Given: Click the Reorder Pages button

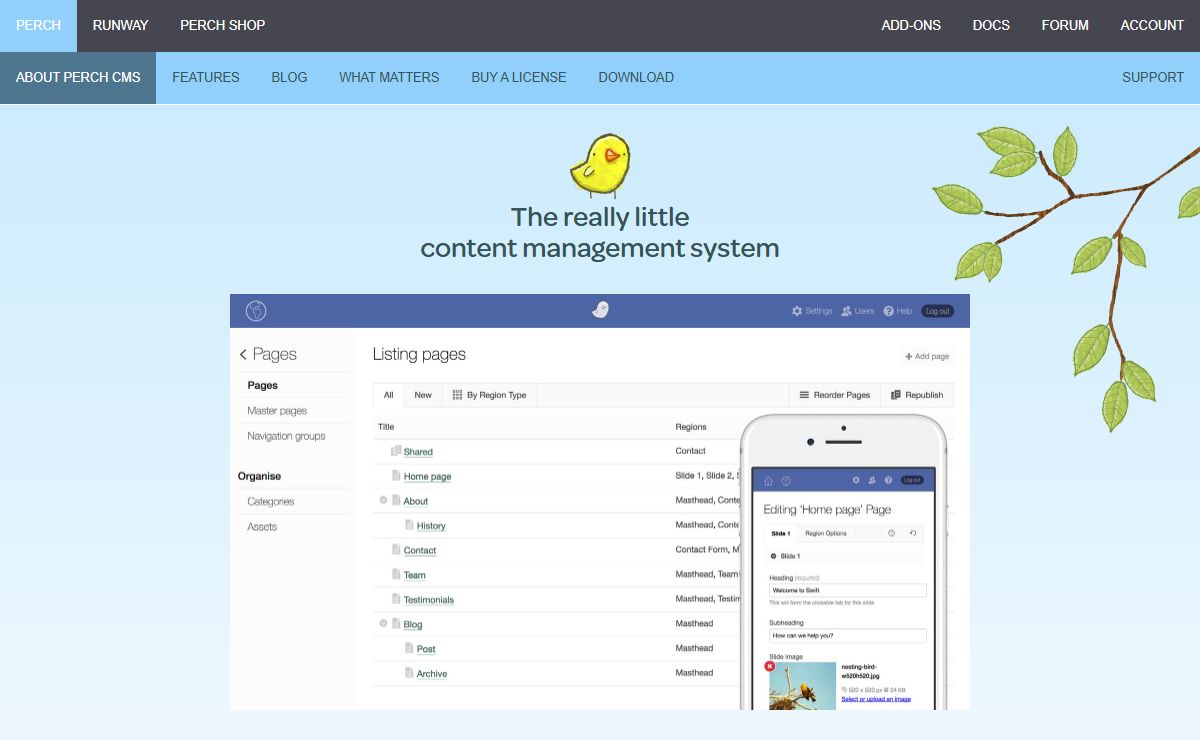Looking at the screenshot, I should [835, 395].
